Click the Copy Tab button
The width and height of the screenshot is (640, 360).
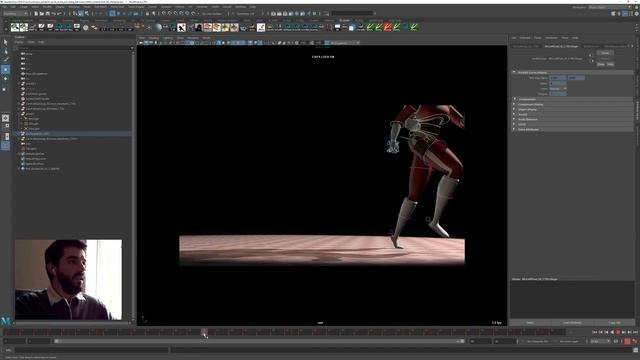click(614, 322)
